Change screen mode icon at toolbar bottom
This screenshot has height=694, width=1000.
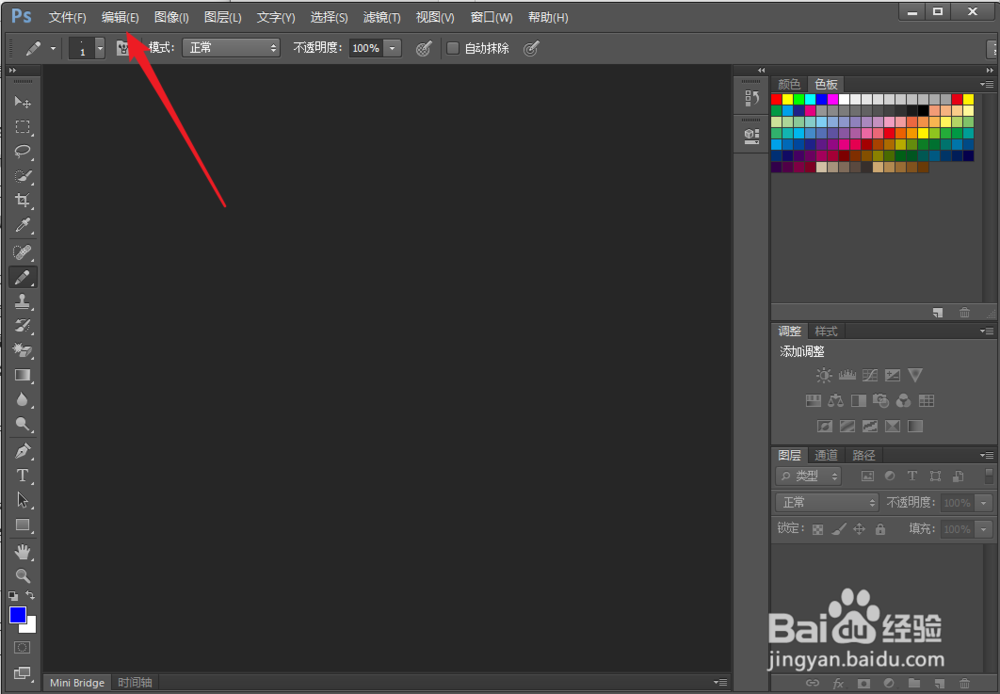coord(22,673)
